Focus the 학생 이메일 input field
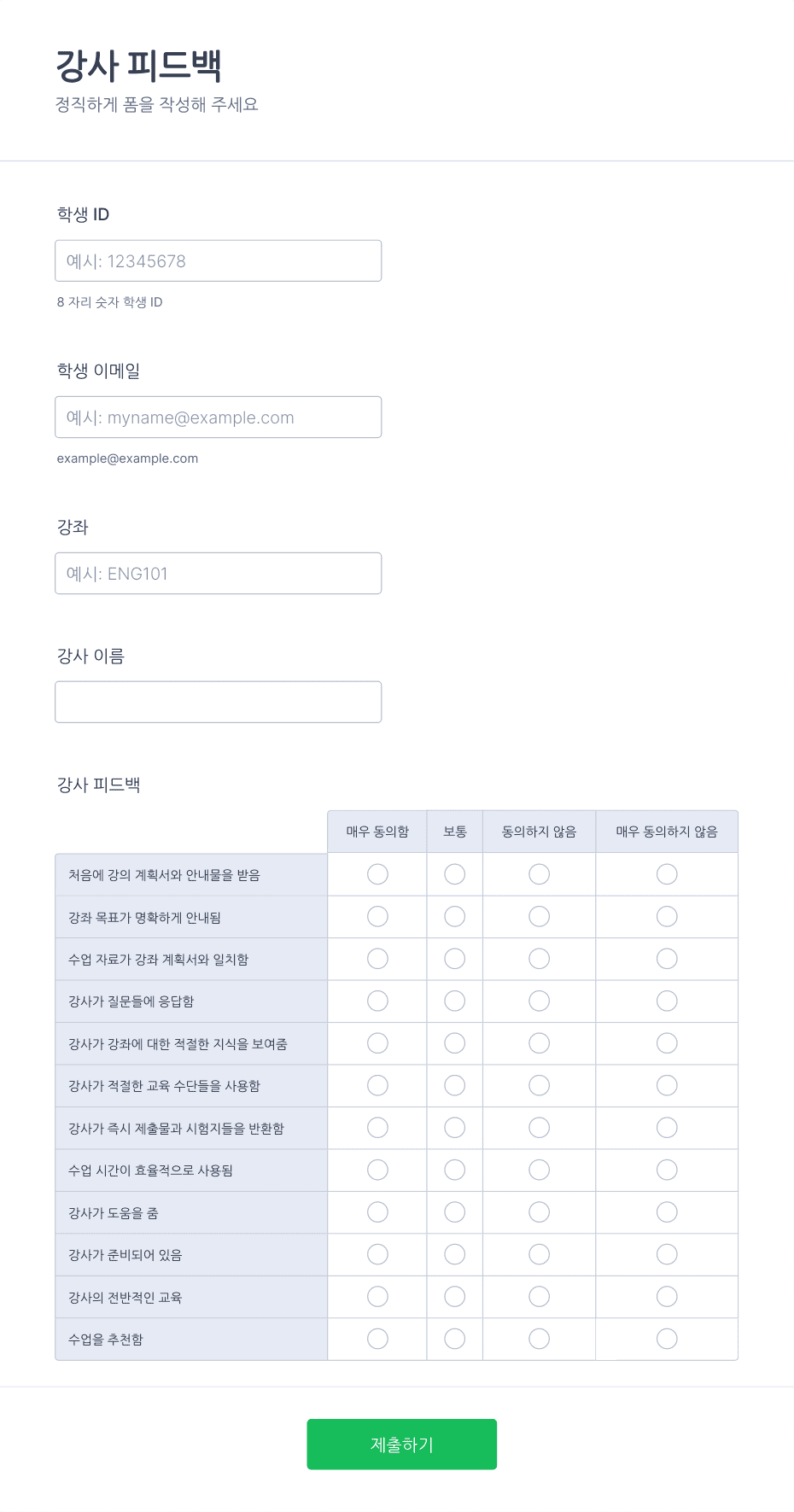Screen dimensions: 794x1512 (x=218, y=417)
